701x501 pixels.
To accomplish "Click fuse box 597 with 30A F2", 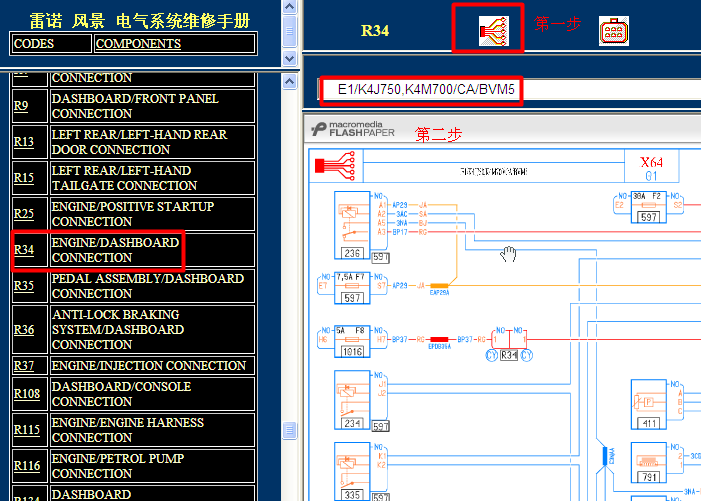I will [649, 207].
